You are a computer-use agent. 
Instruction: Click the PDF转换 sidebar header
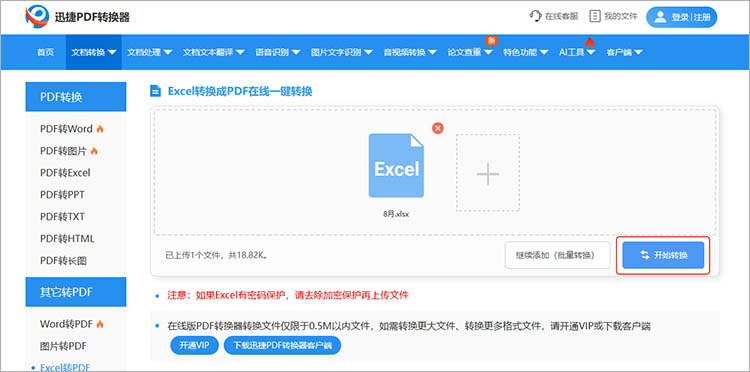tap(76, 97)
